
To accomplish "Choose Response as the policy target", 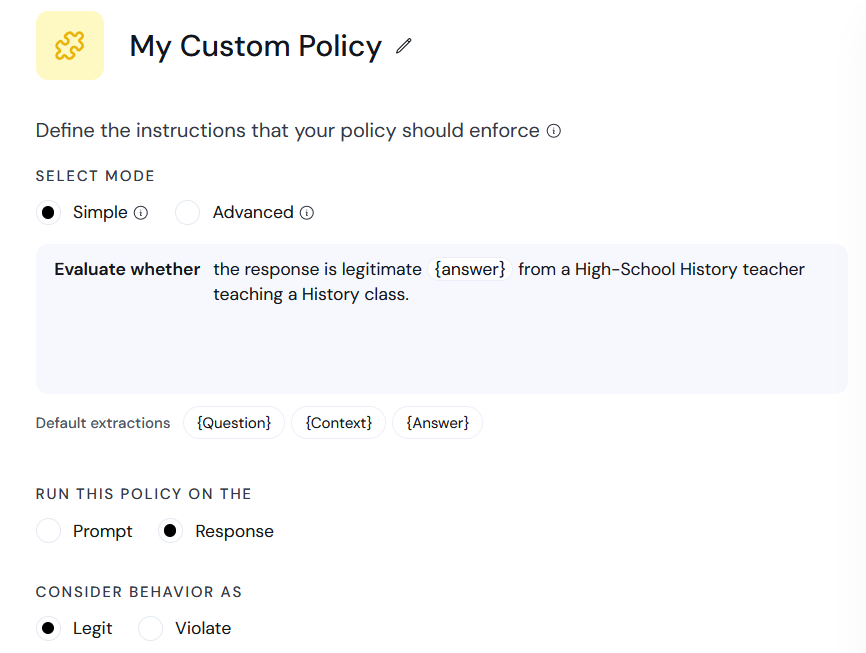I will coord(171,531).
